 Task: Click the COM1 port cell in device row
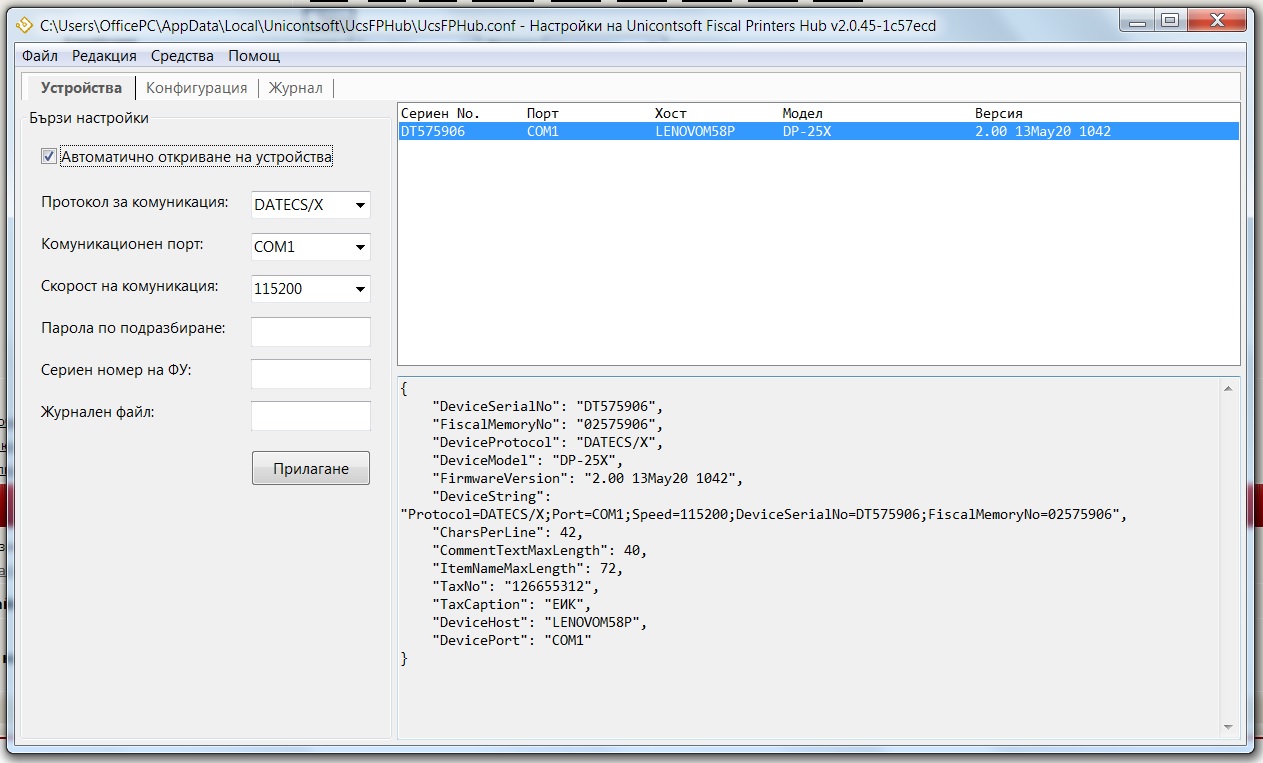click(543, 131)
